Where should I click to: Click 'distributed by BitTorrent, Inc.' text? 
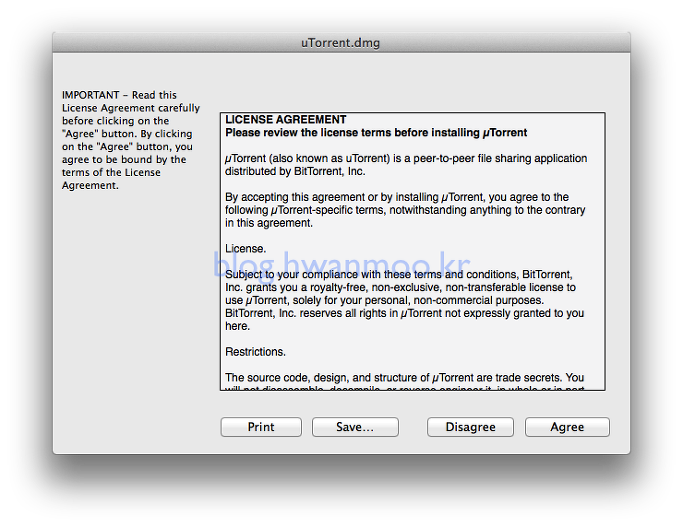(x=295, y=171)
